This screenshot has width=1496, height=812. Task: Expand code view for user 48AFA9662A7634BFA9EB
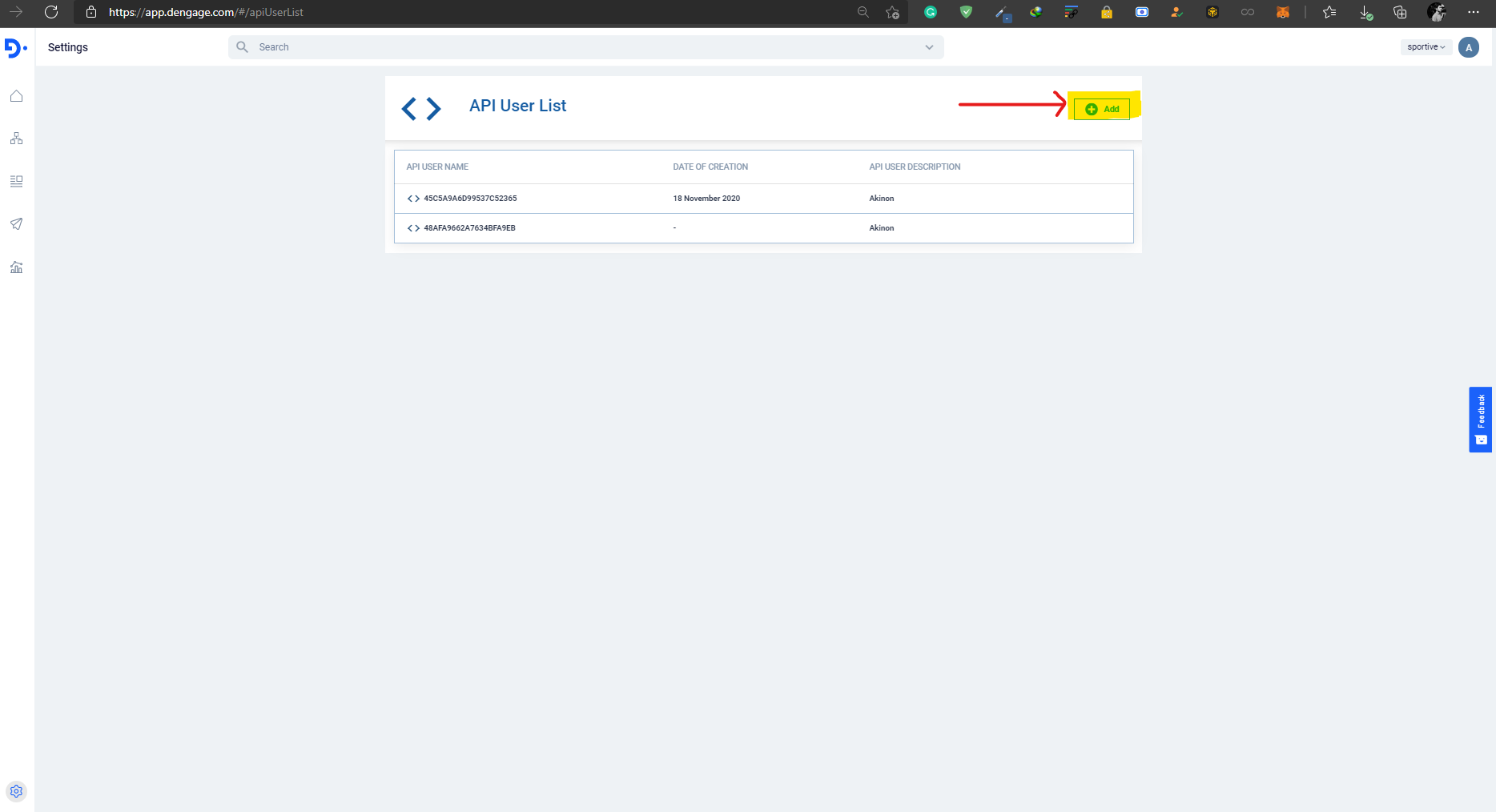click(412, 227)
